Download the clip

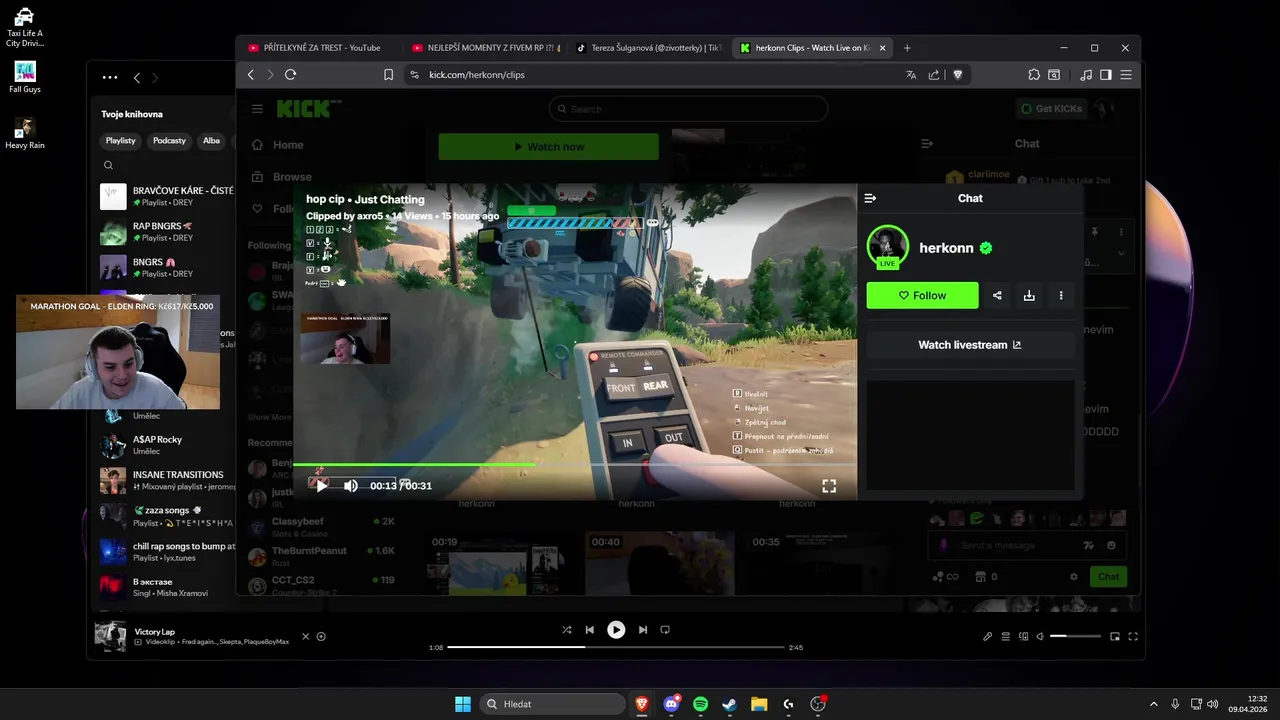[x=1029, y=295]
